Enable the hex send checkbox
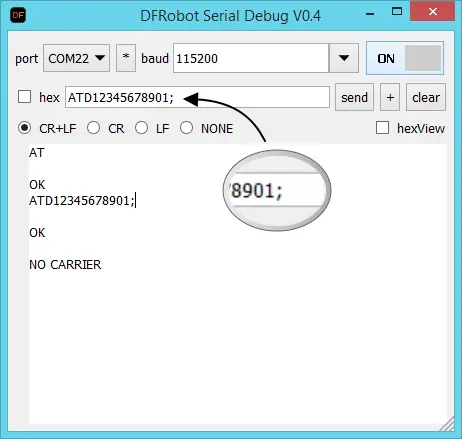462x439 pixels. pyautogui.click(x=24, y=97)
